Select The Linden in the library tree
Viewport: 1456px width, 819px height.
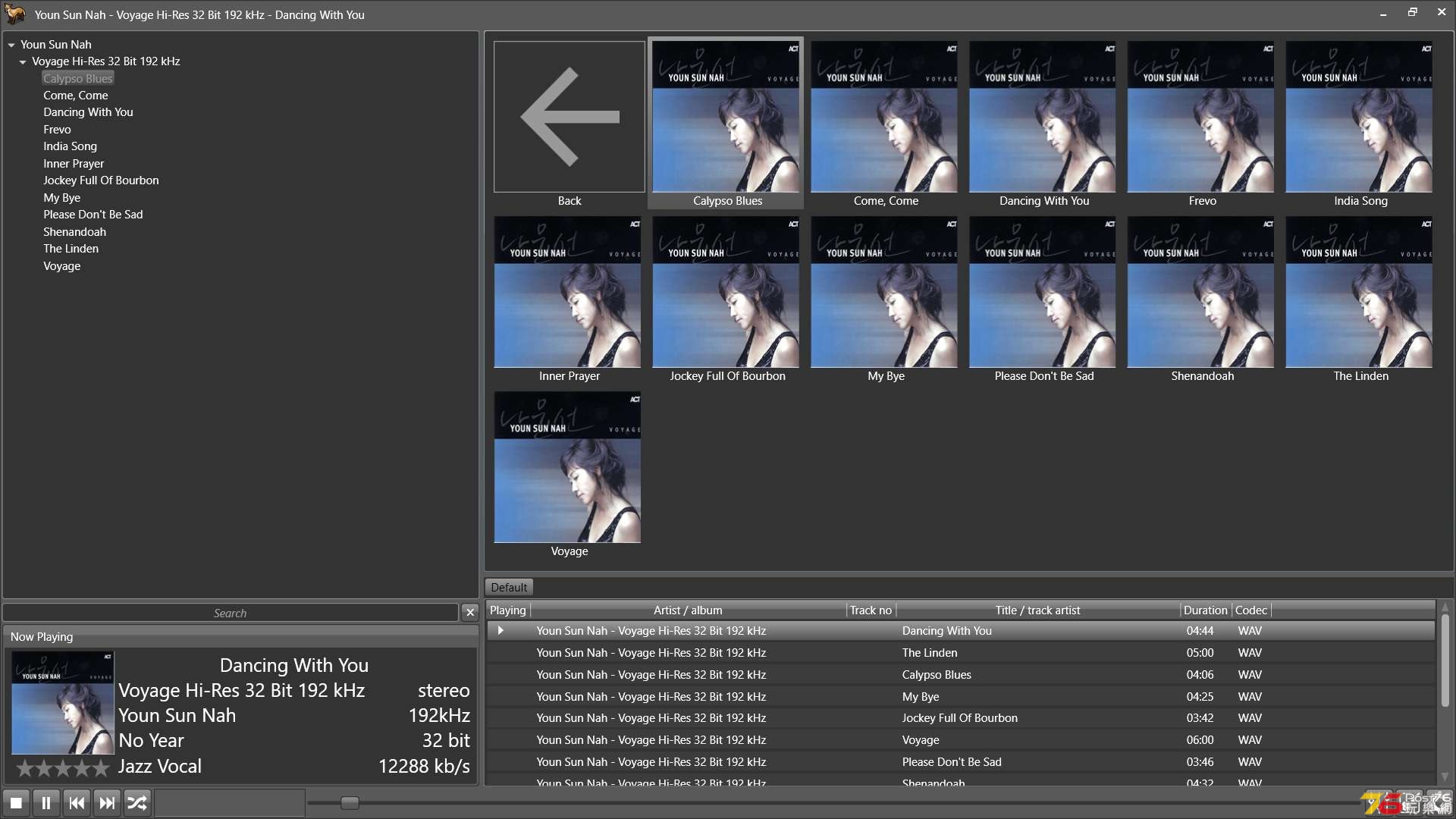coord(71,249)
